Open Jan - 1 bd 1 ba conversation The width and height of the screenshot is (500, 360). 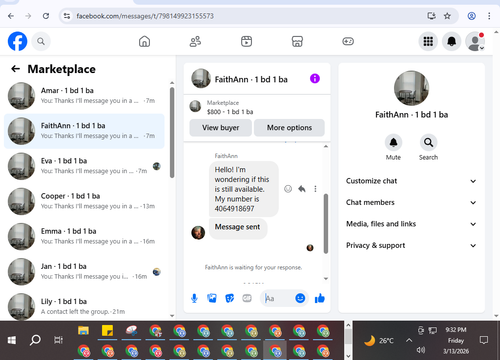tap(84, 272)
